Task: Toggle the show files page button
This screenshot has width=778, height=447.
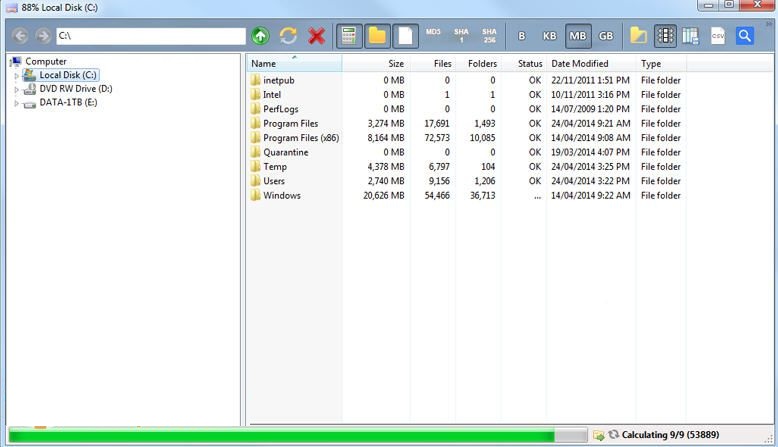Action: [405, 36]
